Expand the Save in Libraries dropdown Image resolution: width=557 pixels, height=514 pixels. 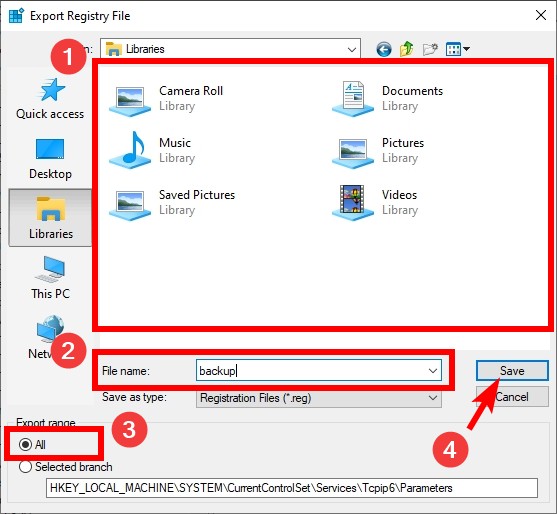pyautogui.click(x=352, y=49)
